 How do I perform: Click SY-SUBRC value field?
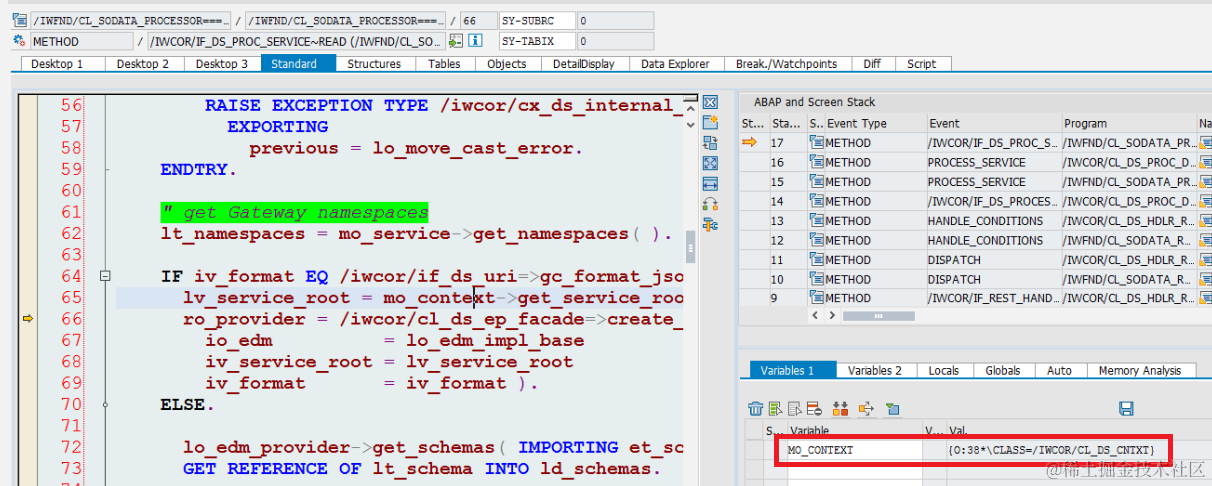(614, 20)
